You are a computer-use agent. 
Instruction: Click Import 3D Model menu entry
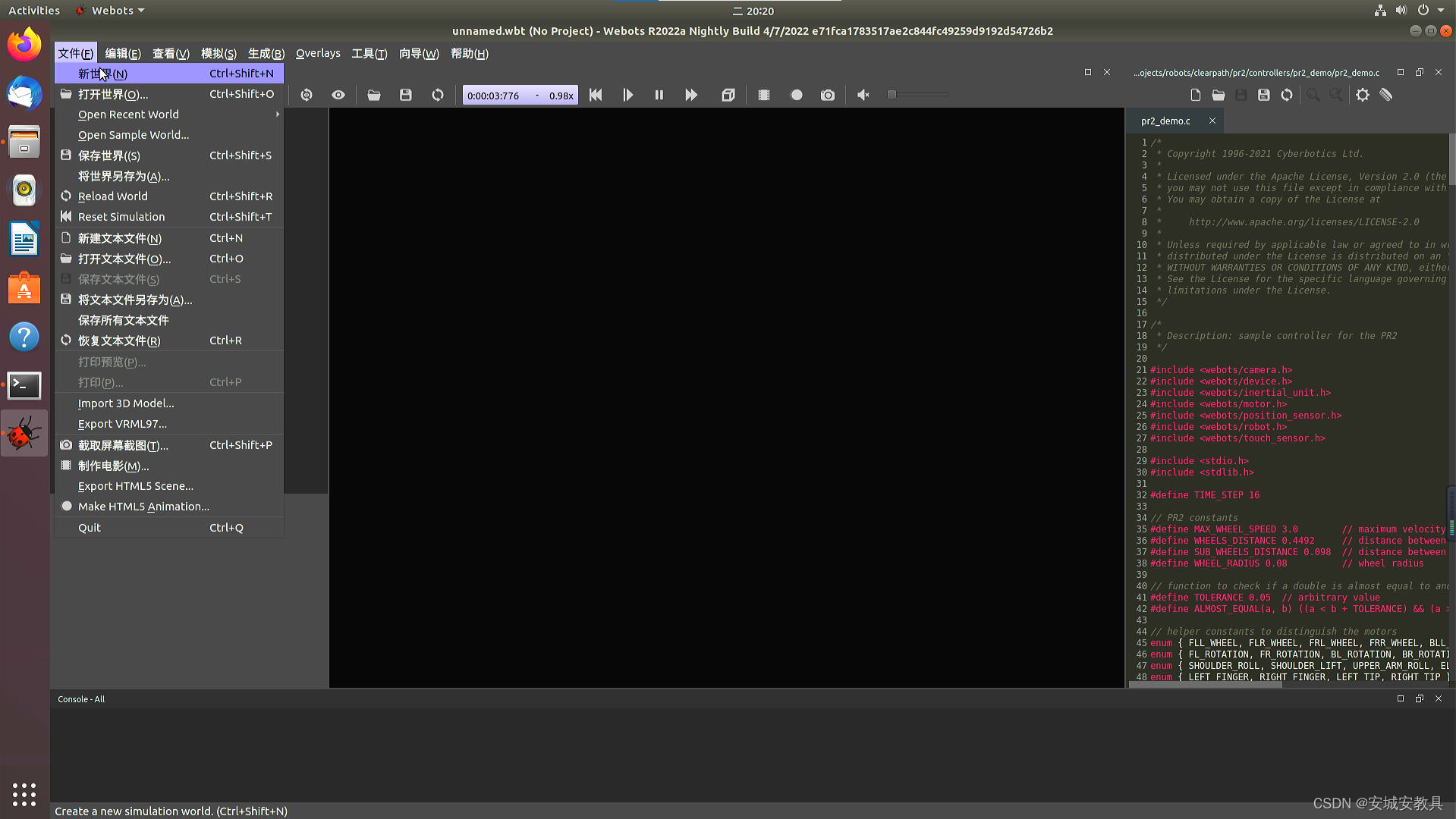[169, 403]
